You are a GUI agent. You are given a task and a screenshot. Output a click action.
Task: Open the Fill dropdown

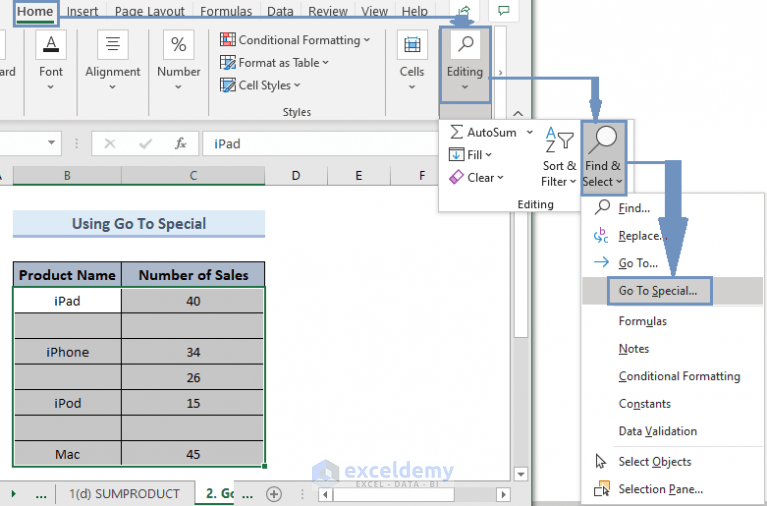click(x=470, y=155)
